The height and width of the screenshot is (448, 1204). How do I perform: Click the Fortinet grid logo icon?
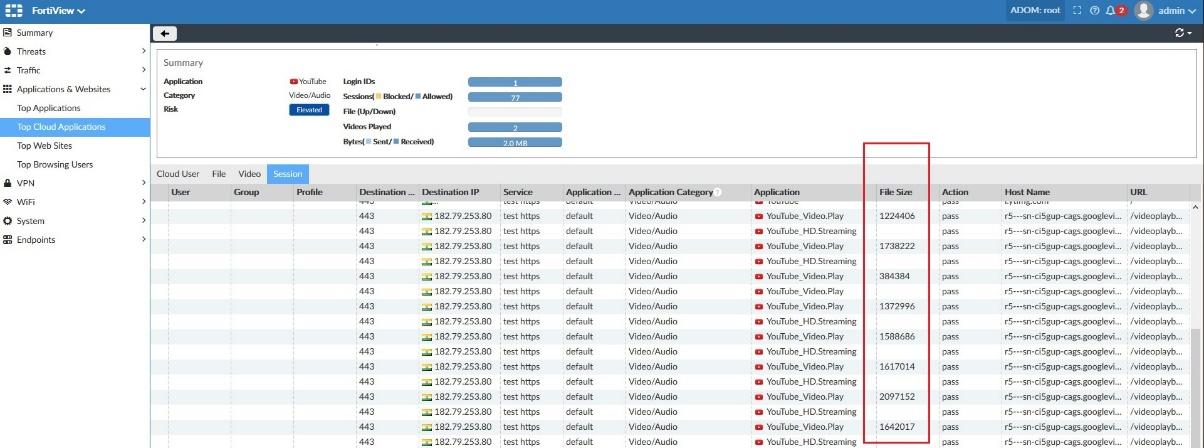pos(14,11)
